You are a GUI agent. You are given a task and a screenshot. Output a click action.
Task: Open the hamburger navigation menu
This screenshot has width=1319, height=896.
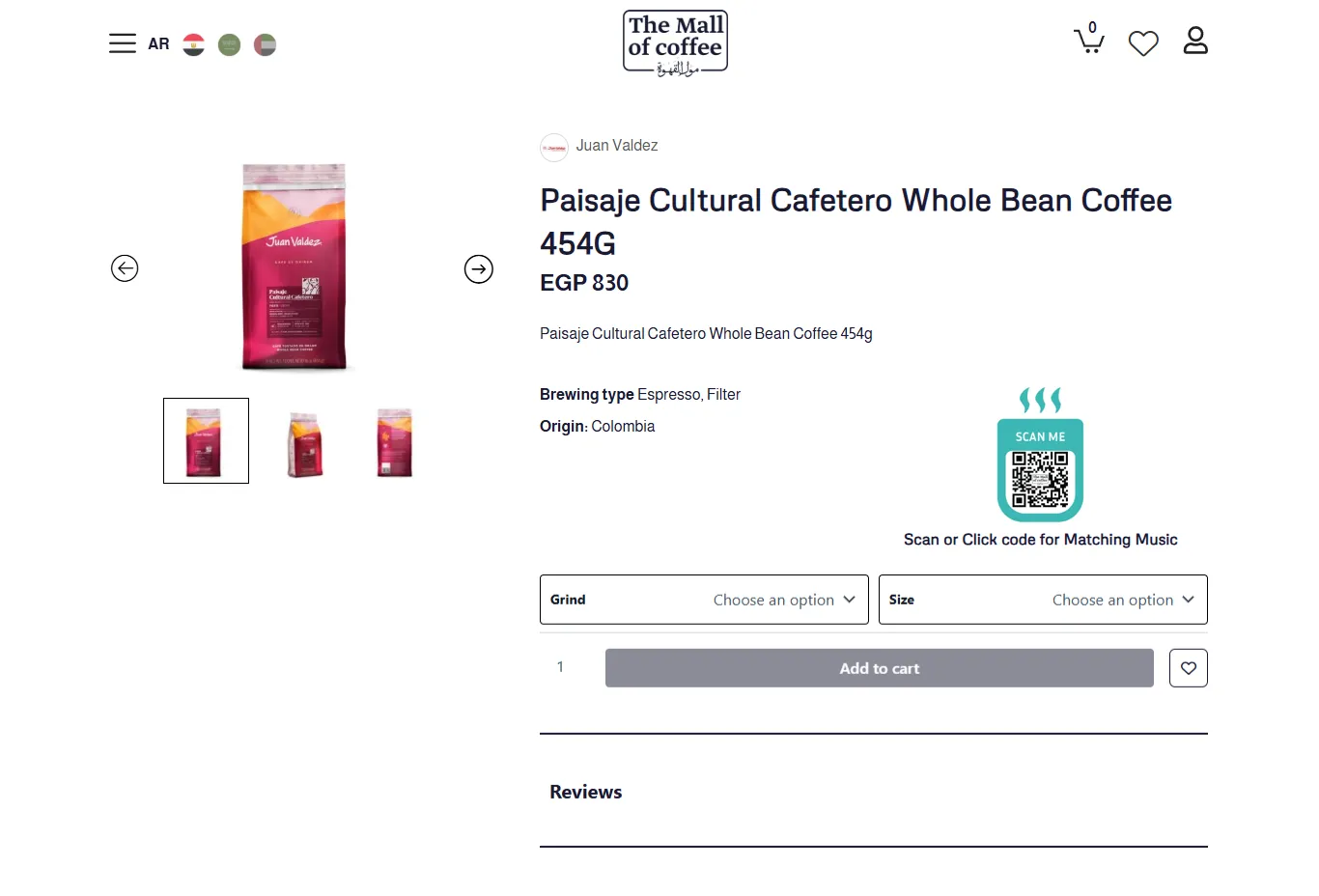coord(123,43)
